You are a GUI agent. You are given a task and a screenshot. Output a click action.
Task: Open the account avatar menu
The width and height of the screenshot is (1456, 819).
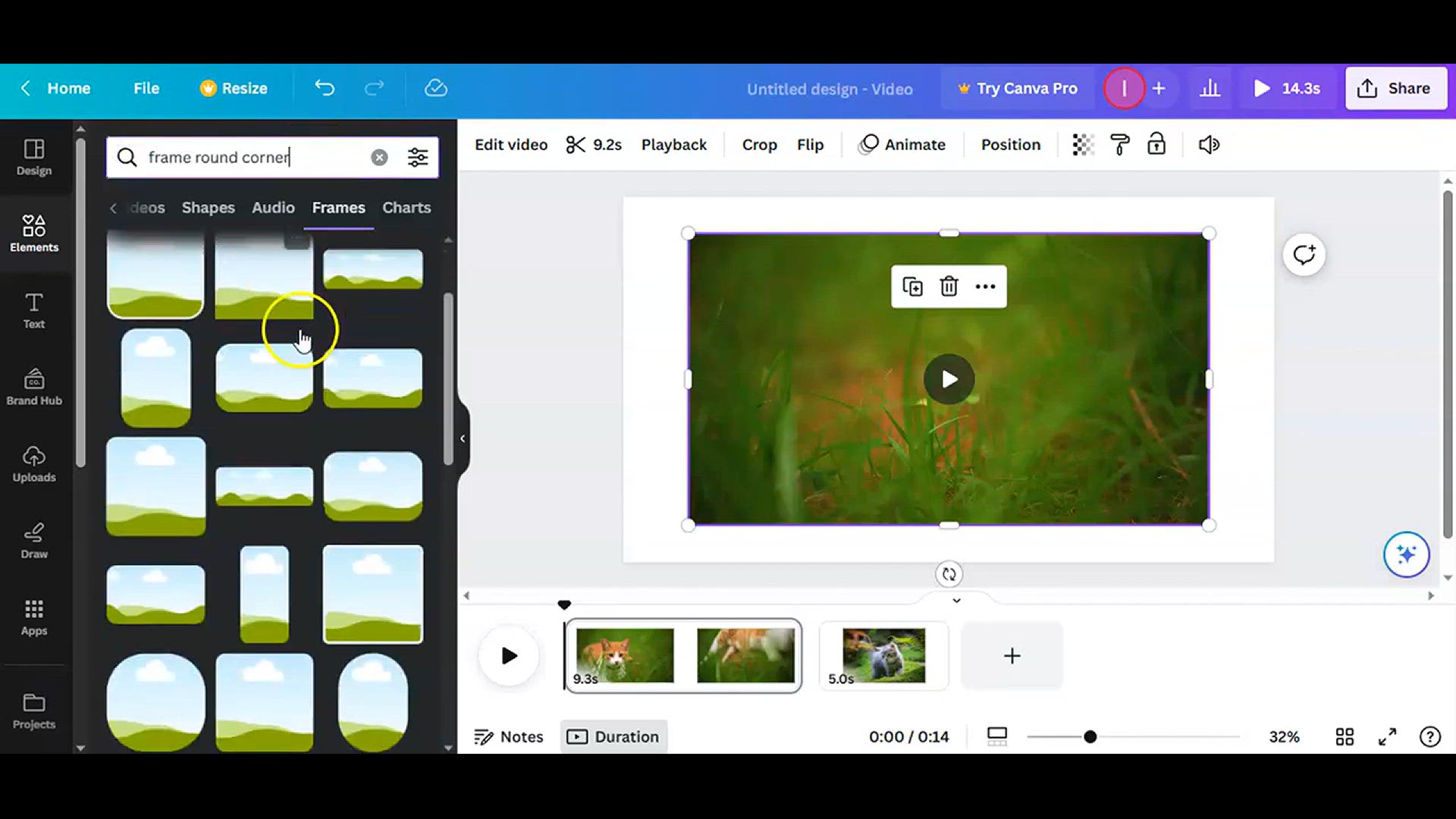click(1124, 88)
